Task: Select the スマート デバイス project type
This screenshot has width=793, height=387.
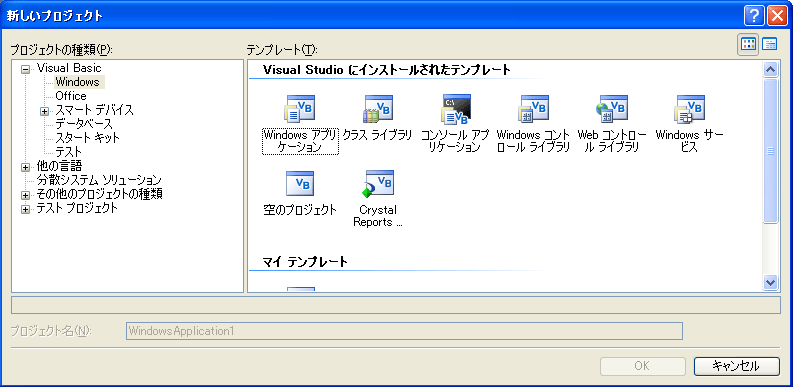Action: point(95,110)
